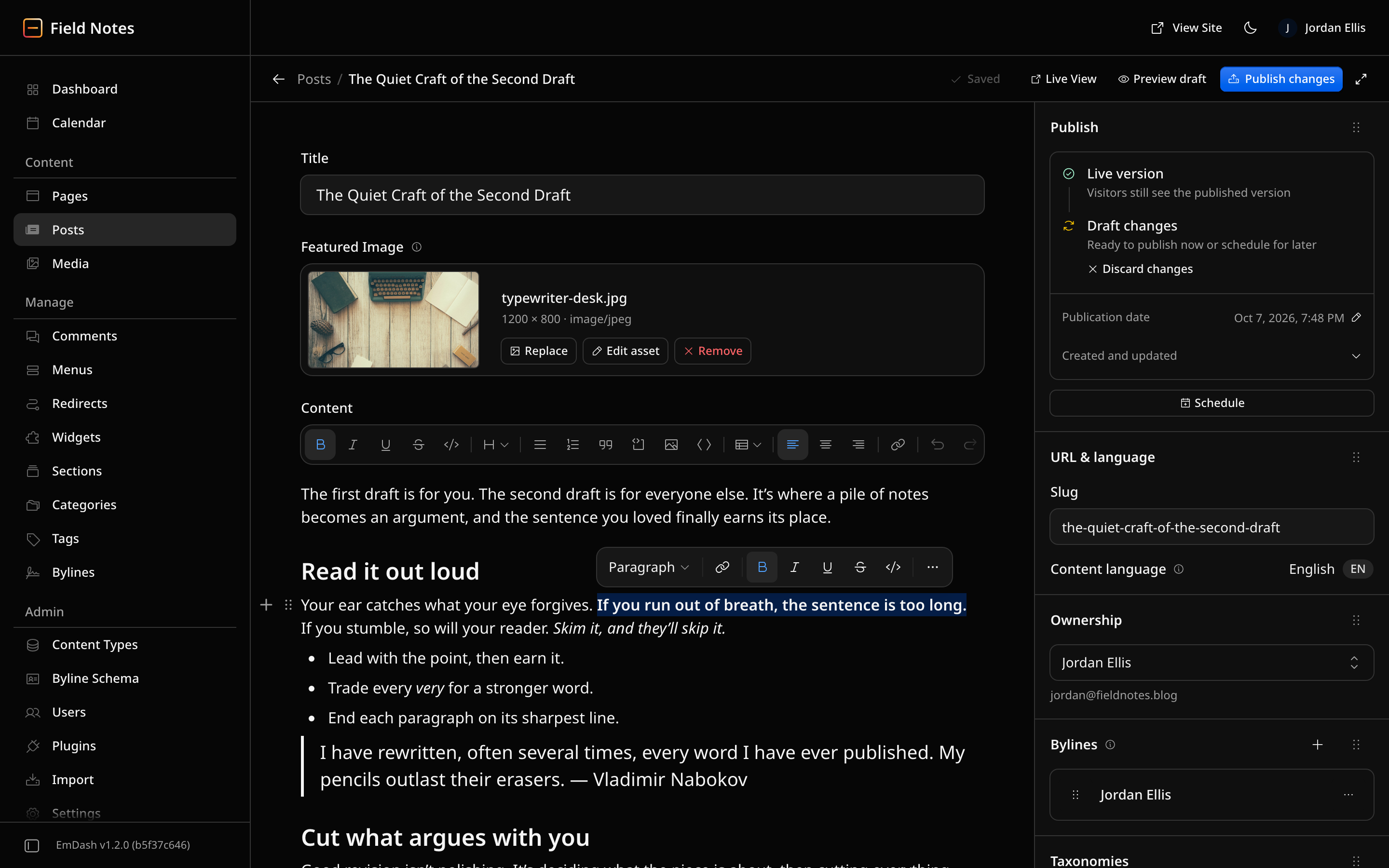1389x868 pixels.
Task: Toggle bold in the main editor toolbar
Action: (x=320, y=444)
